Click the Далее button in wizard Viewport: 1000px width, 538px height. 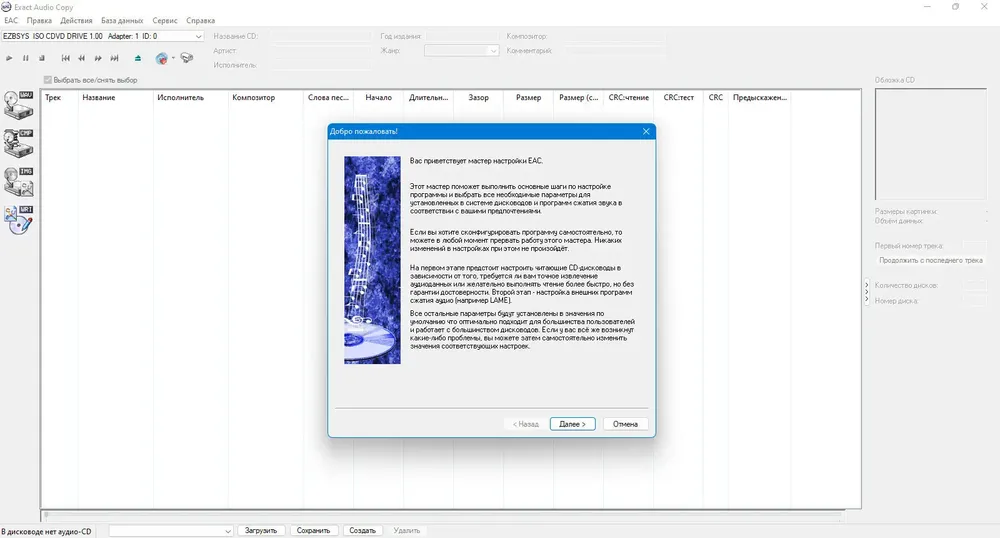572,424
